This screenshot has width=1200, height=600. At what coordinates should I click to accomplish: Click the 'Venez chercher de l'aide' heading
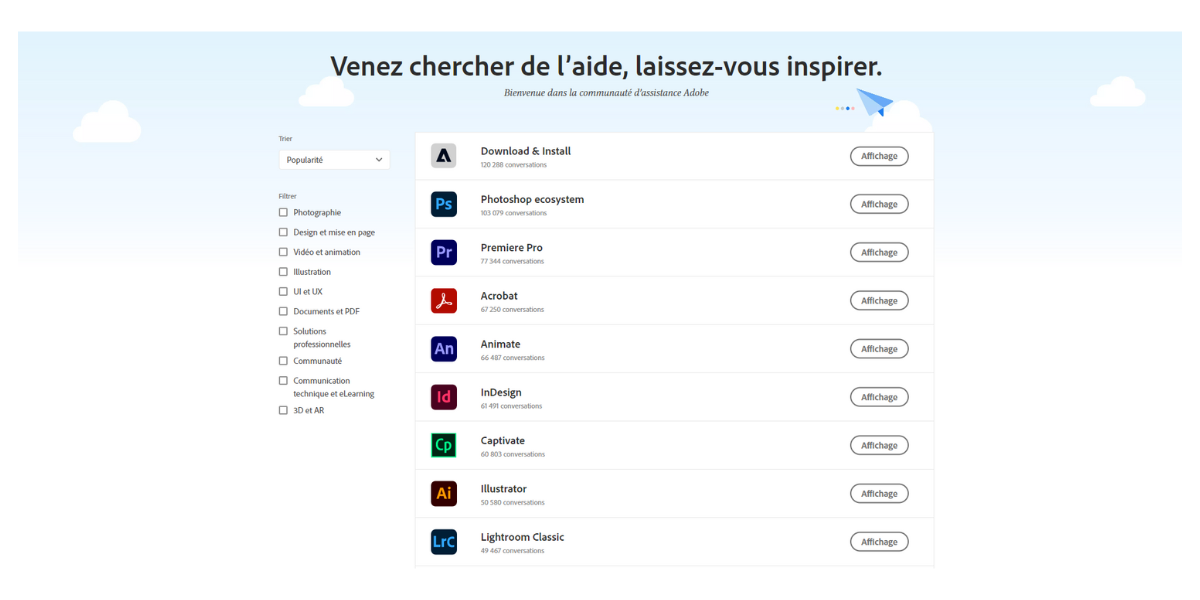[606, 66]
